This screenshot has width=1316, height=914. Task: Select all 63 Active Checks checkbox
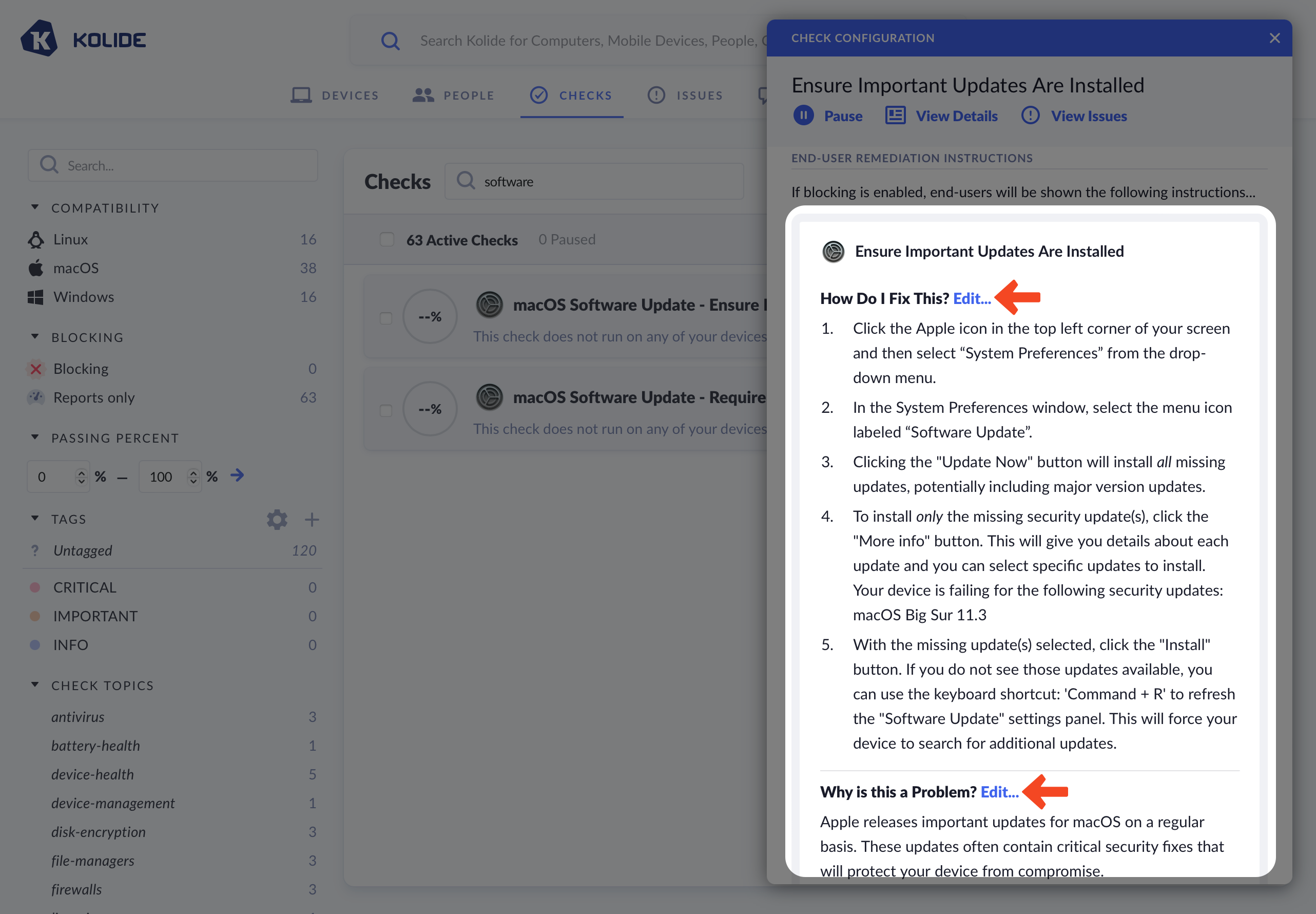[387, 239]
